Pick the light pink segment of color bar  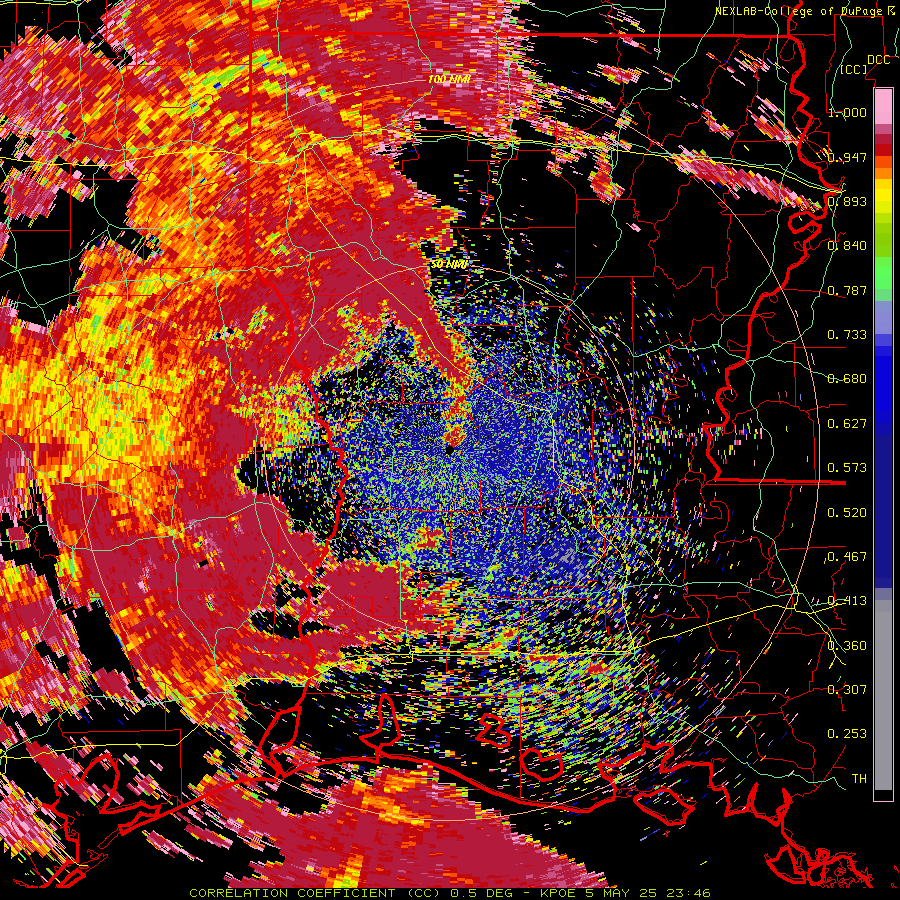(883, 108)
